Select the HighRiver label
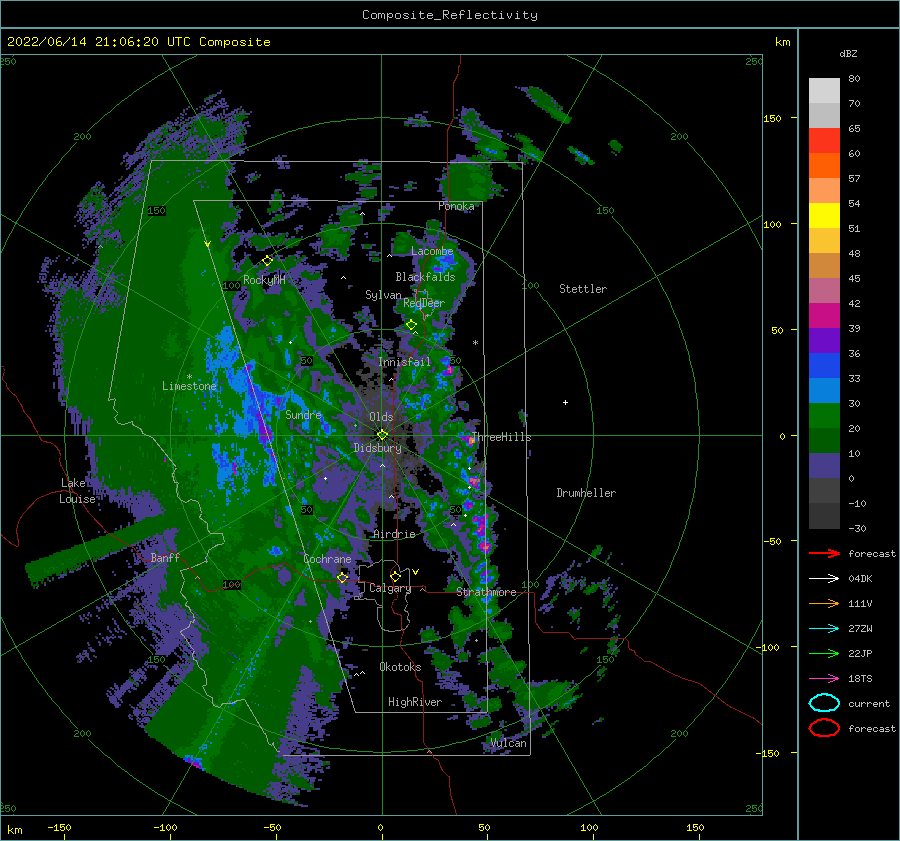900x841 pixels. [x=415, y=702]
